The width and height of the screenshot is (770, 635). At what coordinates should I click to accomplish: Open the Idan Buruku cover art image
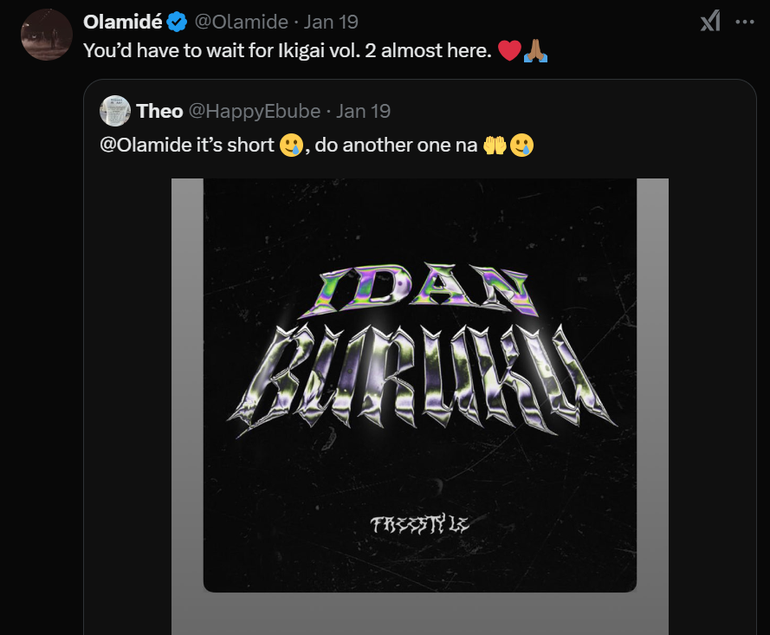tap(419, 385)
